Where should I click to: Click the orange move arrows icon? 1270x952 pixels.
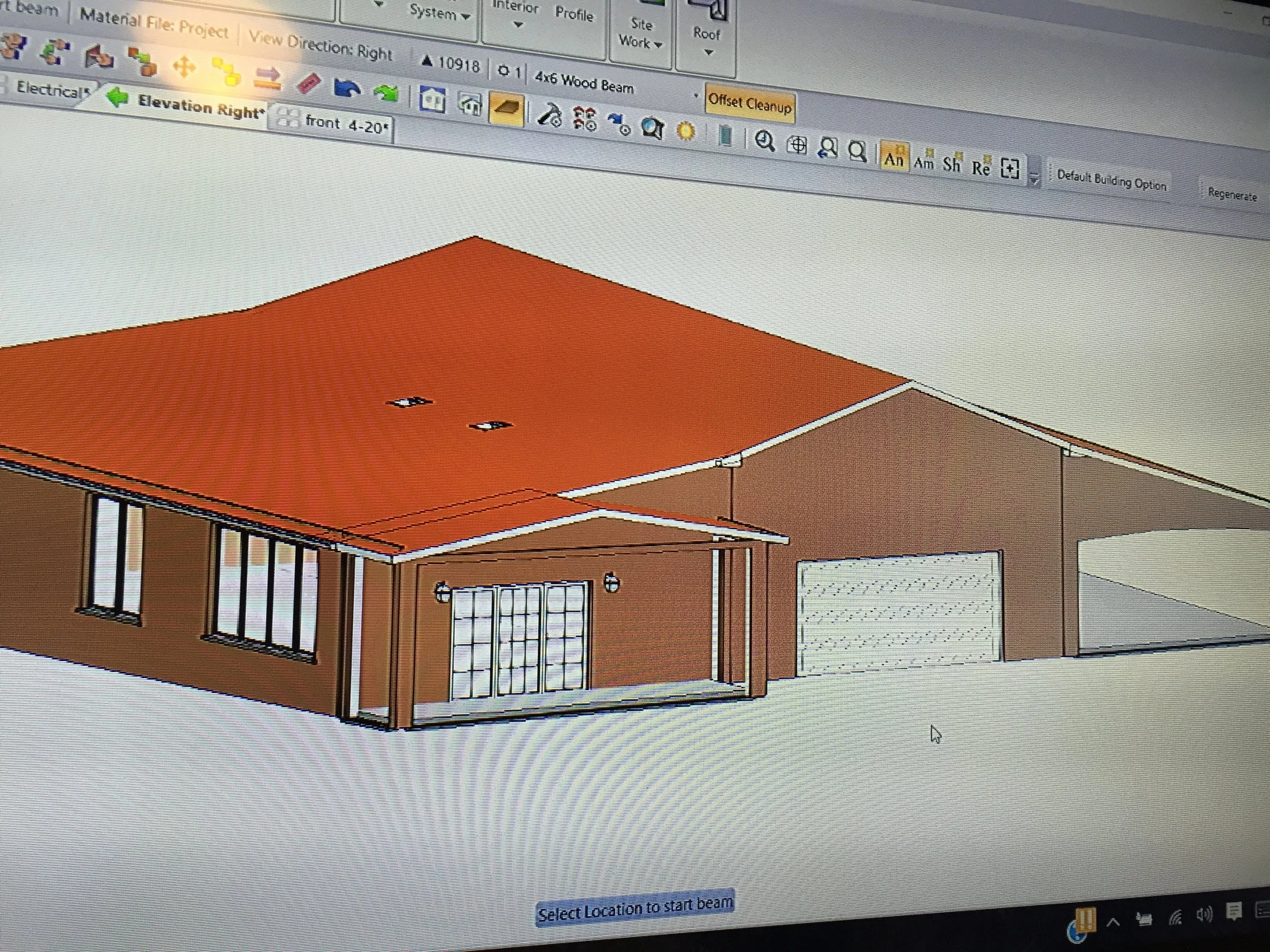[x=184, y=67]
